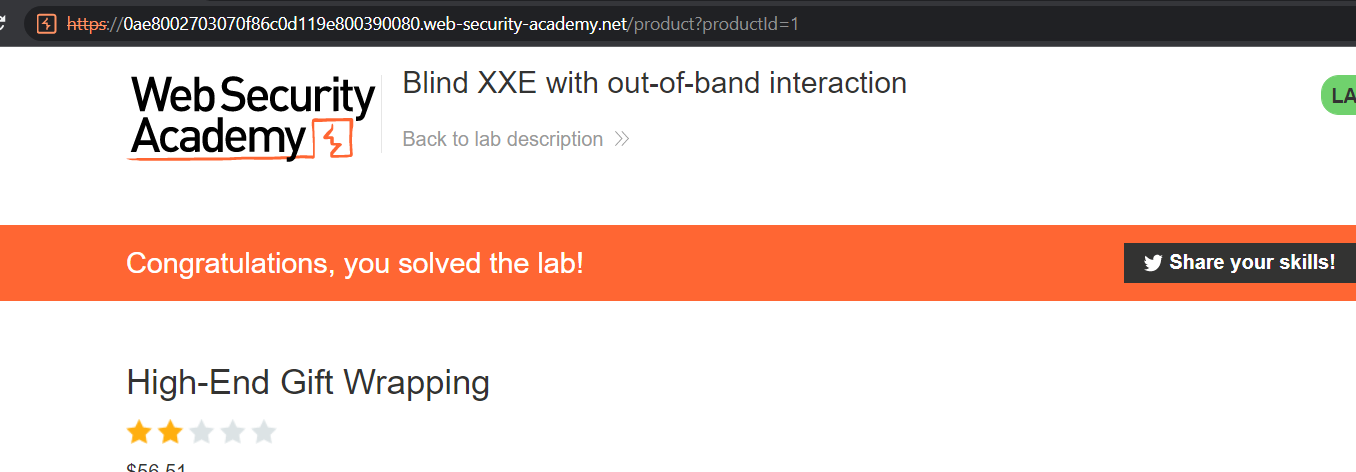Click the third grey rating star
Image resolution: width=1356 pixels, height=472 pixels.
coord(201,432)
